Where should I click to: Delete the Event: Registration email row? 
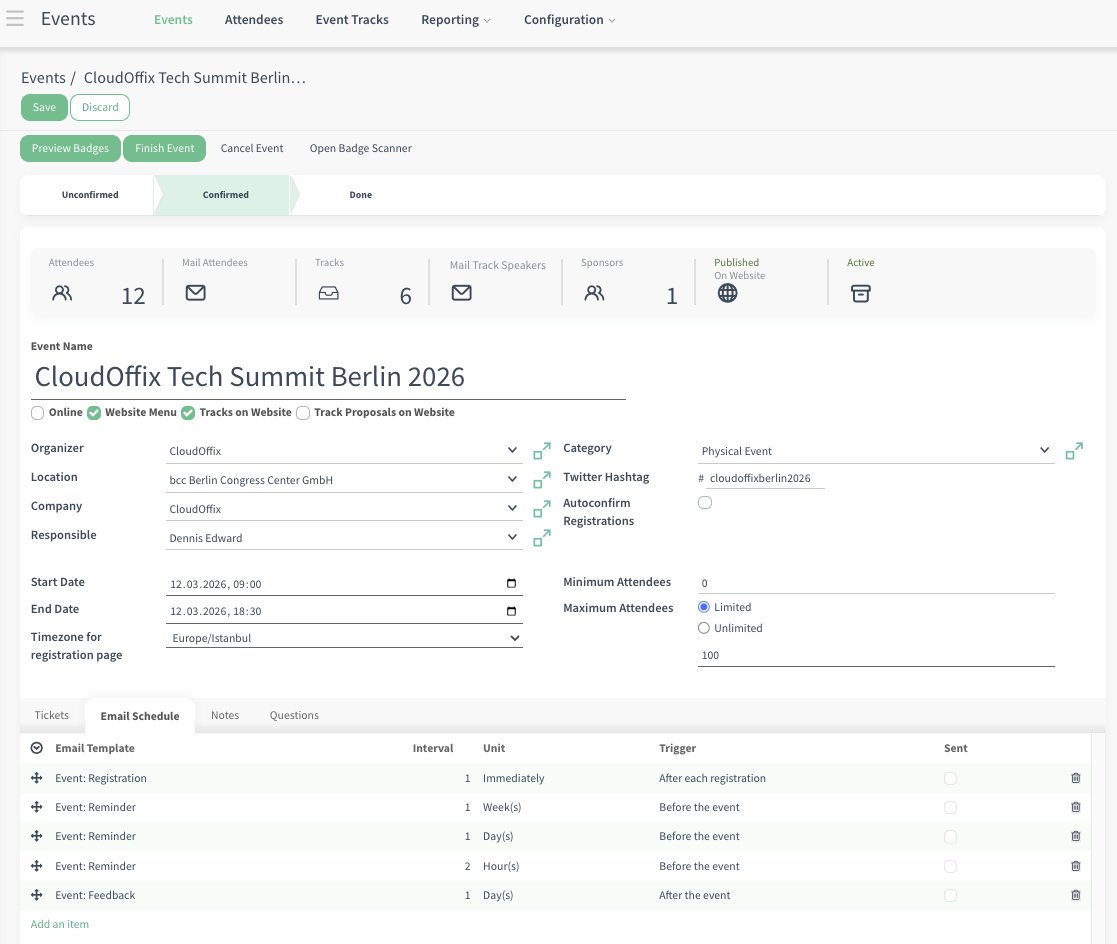1076,778
